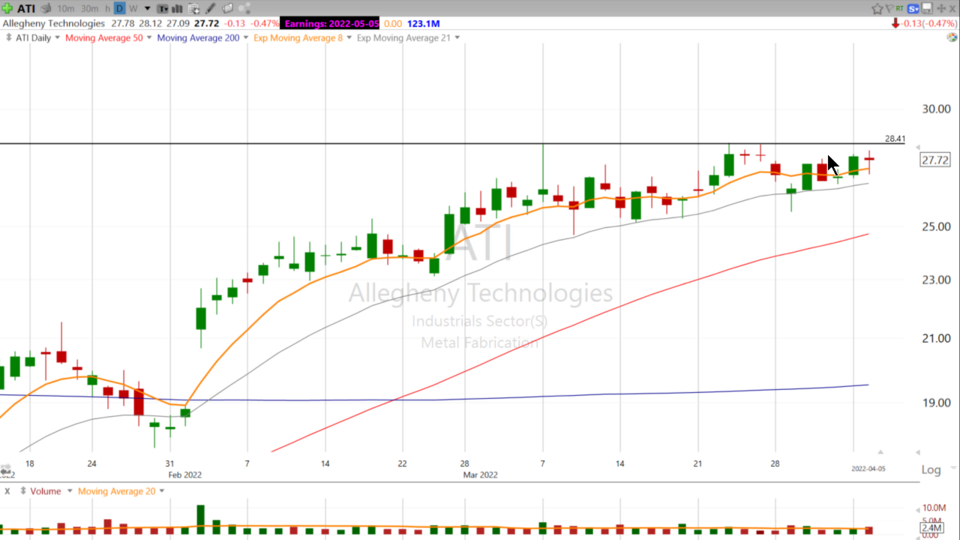The image size is (960, 540).
Task: Toggle the Log scale button
Action: [931, 470]
